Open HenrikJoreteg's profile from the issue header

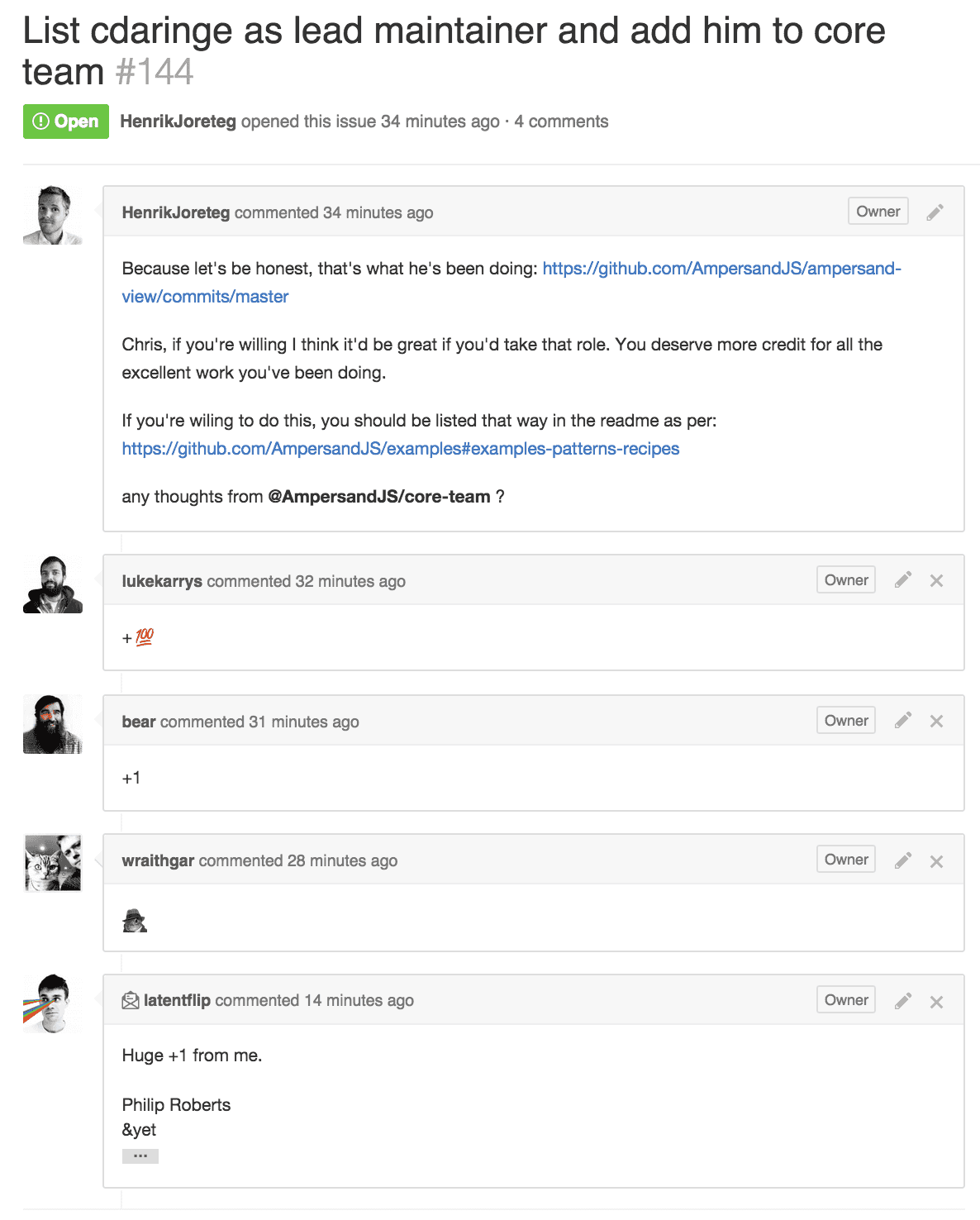[178, 122]
